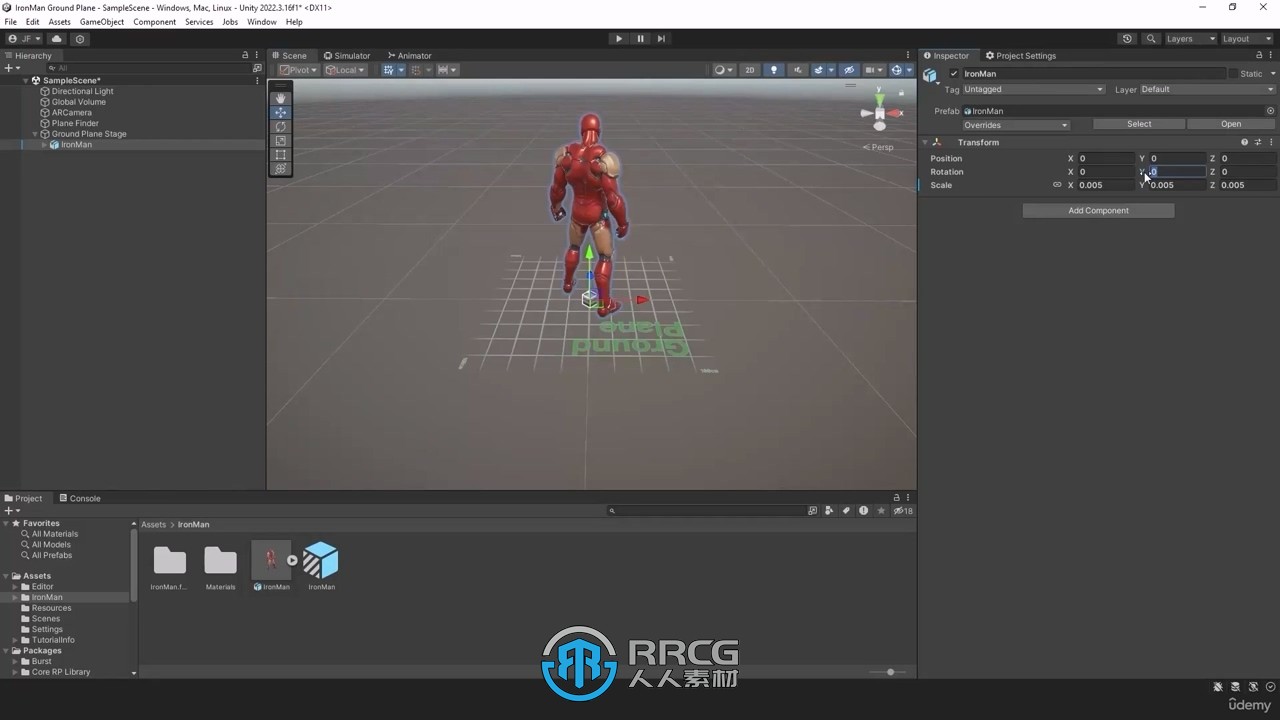
Task: Toggle scene lighting bulb
Action: 773,70
